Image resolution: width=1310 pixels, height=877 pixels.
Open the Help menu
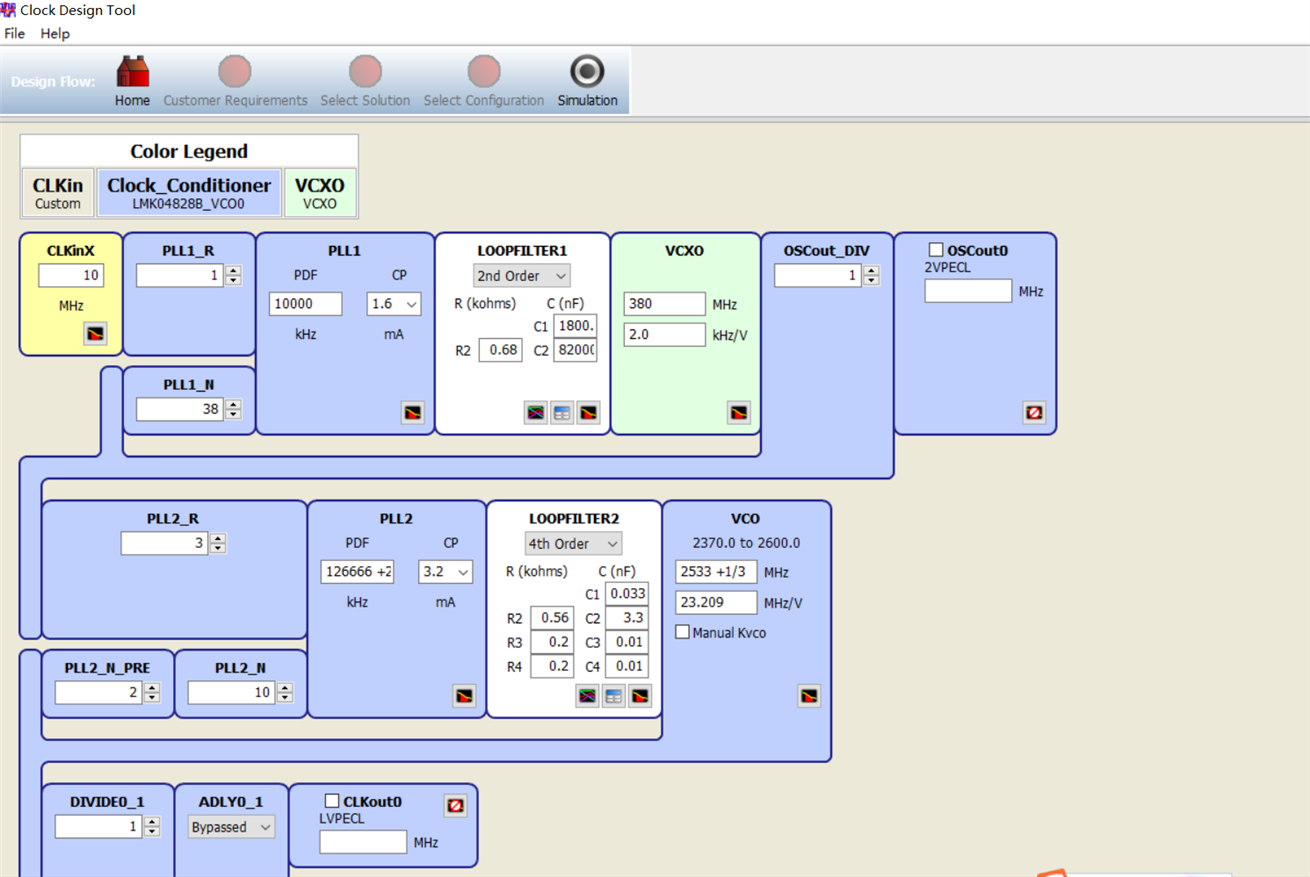[x=55, y=33]
